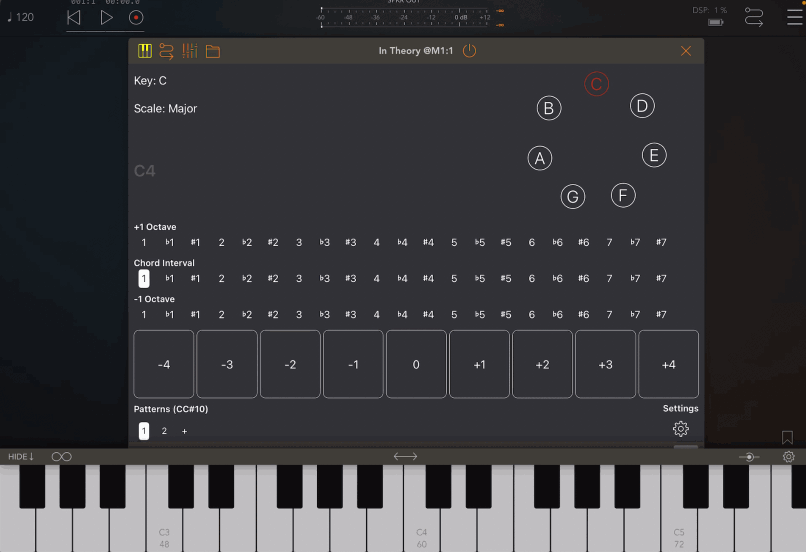The height and width of the screenshot is (552, 806).
Task: Arm recording with the record button
Action: pyautogui.click(x=136, y=17)
